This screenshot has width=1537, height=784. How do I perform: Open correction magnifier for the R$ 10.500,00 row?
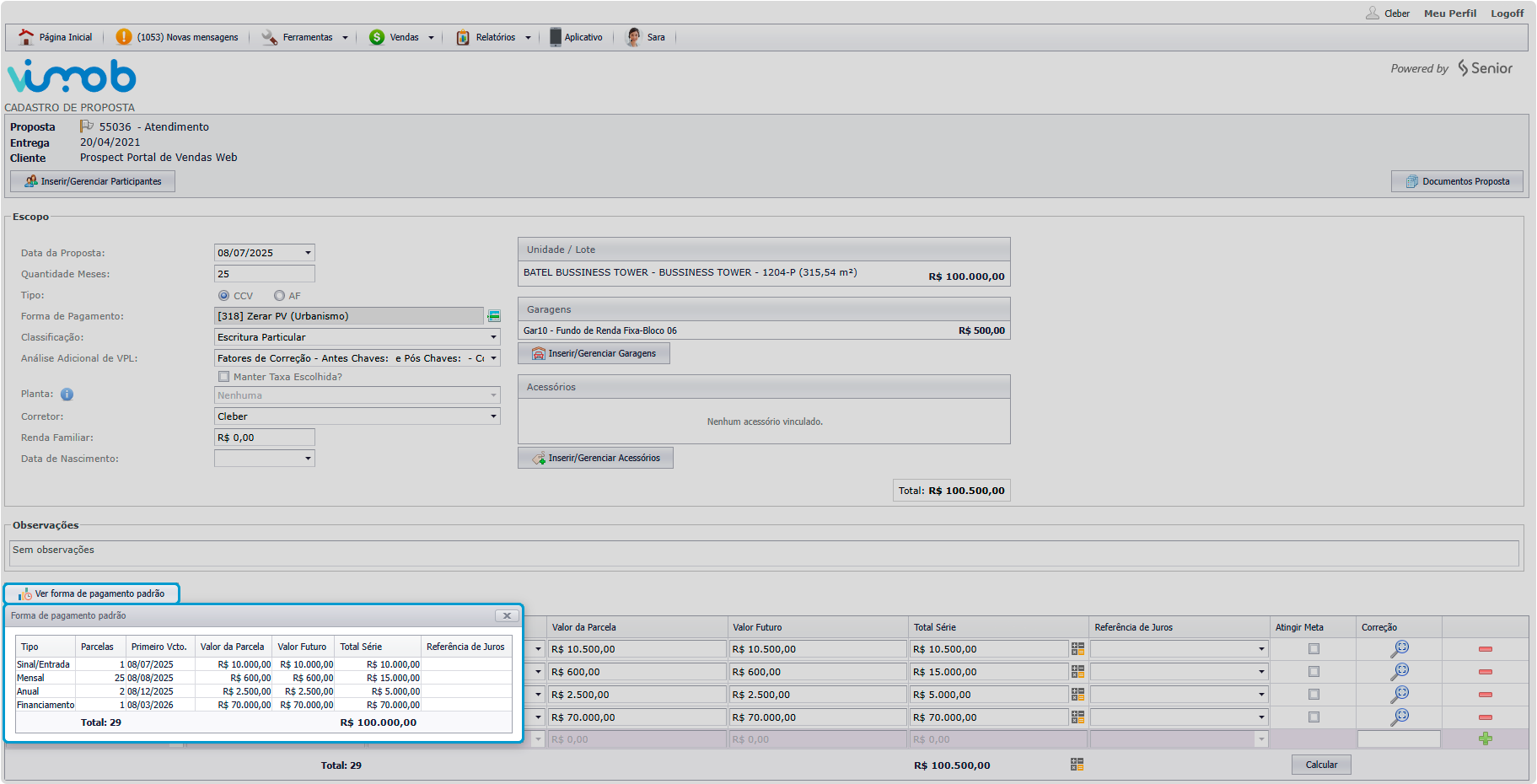point(1400,648)
